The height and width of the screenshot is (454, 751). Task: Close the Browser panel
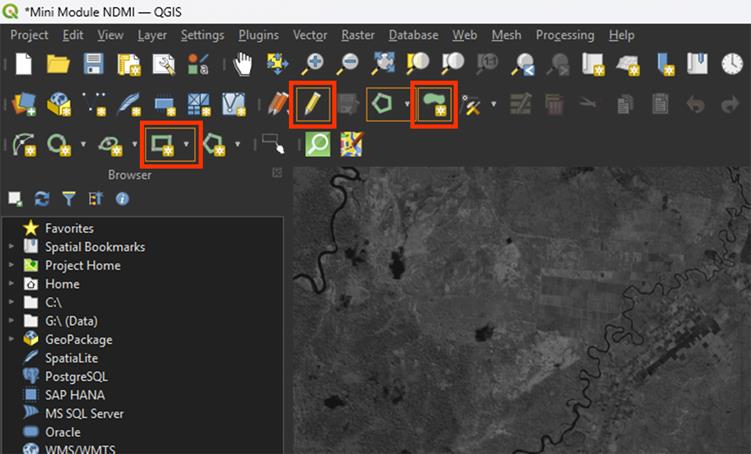tap(277, 173)
